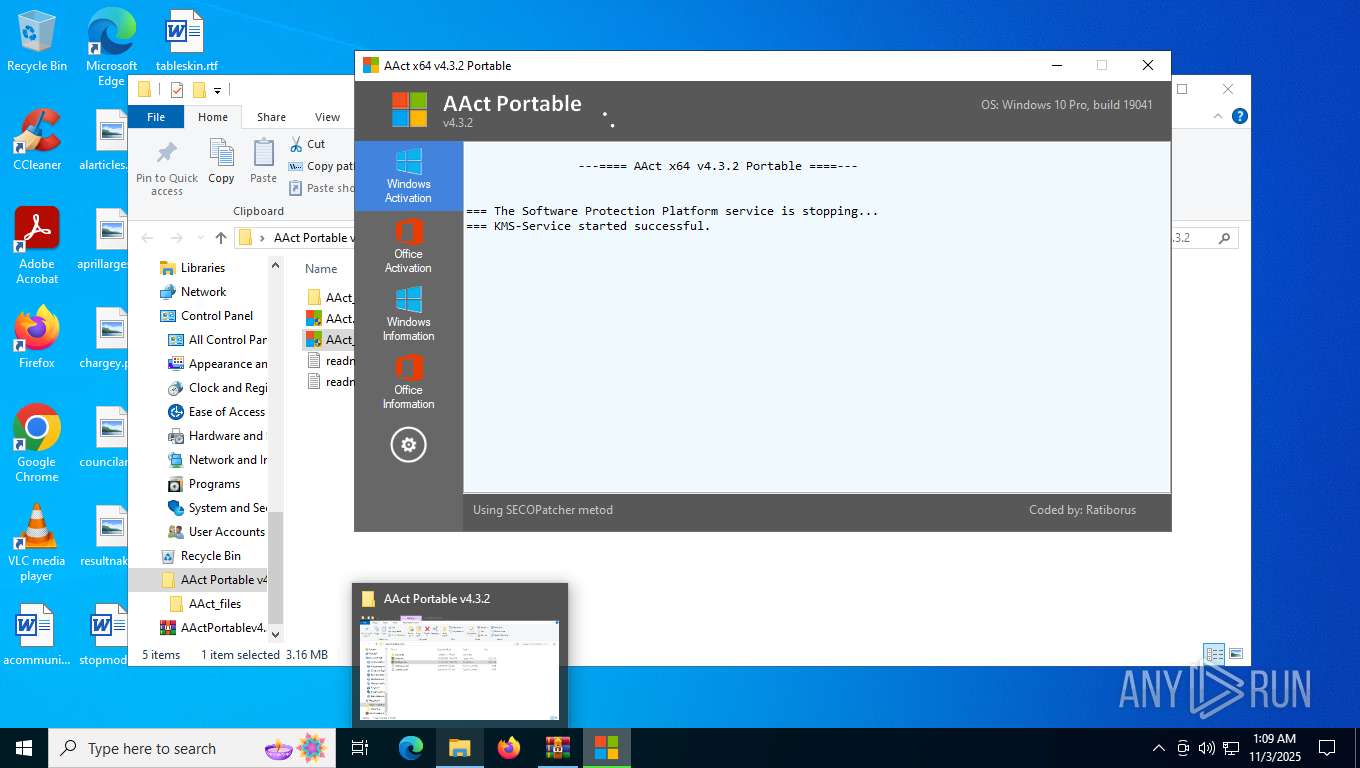Collapse the Explorer ribbon chevron

click(x=1218, y=116)
